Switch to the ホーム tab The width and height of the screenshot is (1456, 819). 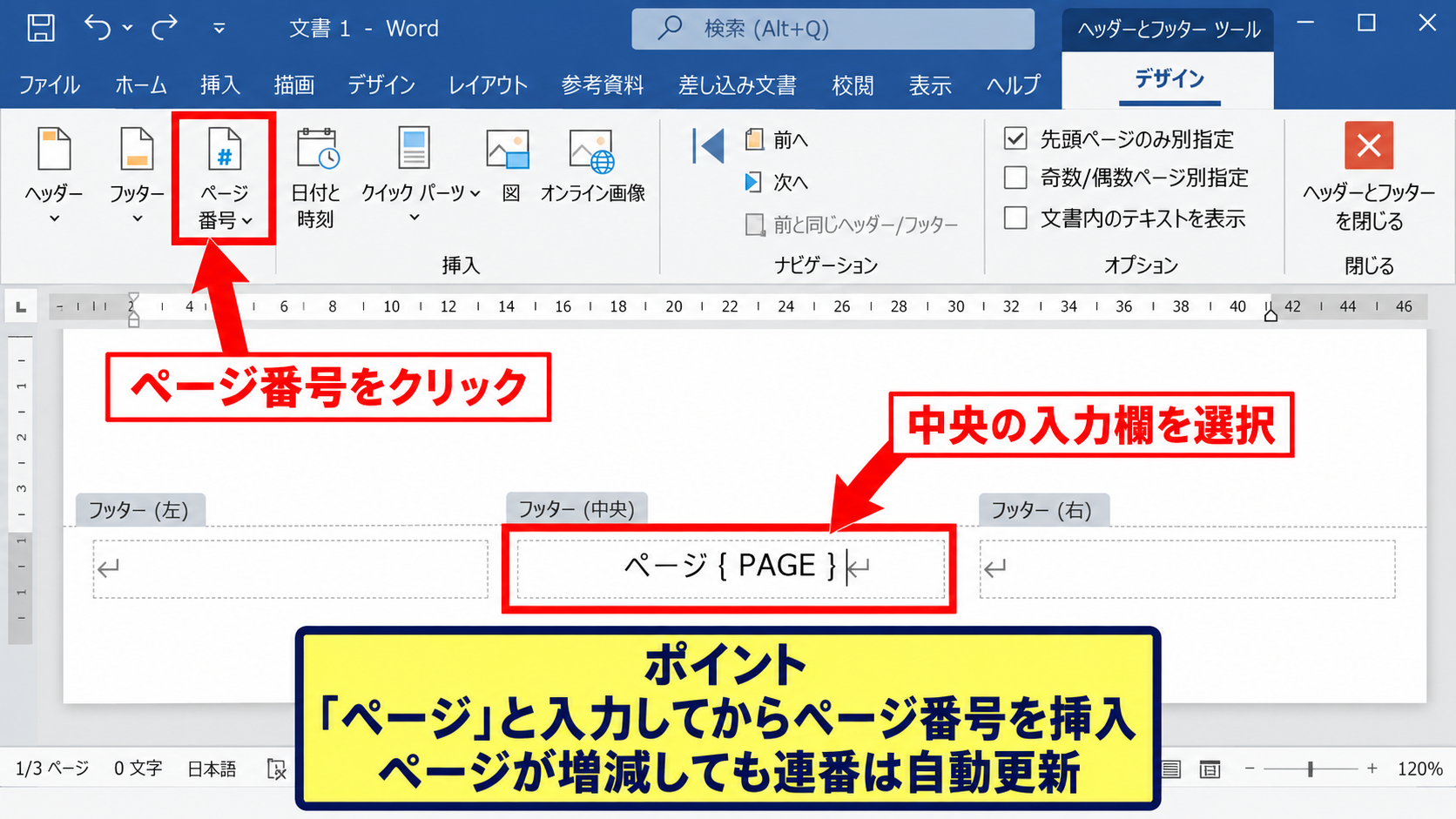141,84
